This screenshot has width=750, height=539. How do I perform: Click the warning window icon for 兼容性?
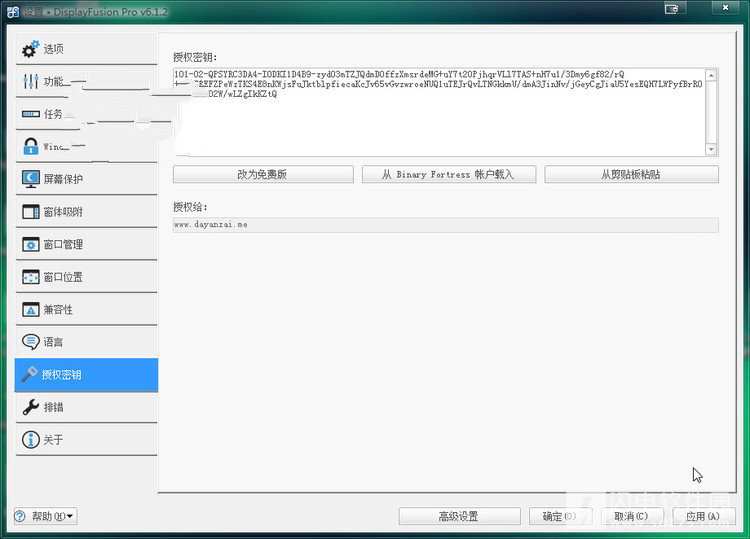pos(31,309)
